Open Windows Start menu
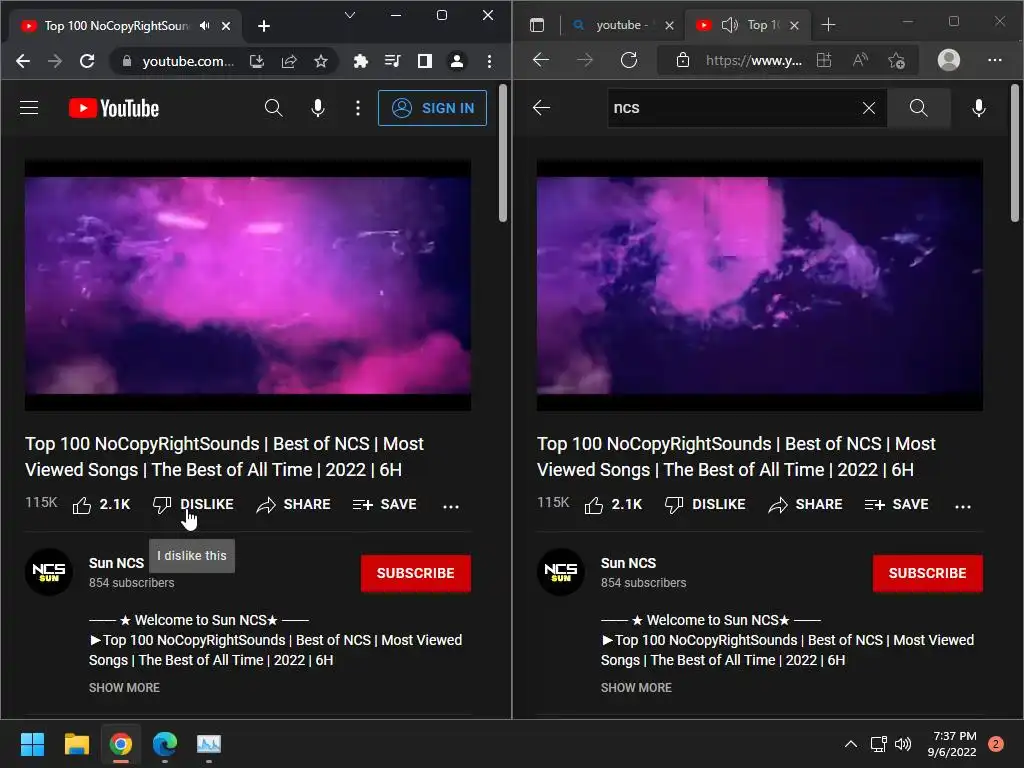 coord(32,744)
